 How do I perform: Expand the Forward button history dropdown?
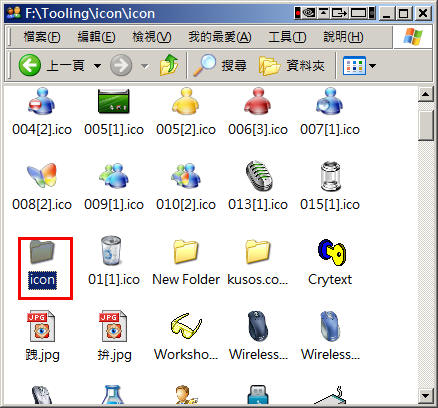coord(145,66)
